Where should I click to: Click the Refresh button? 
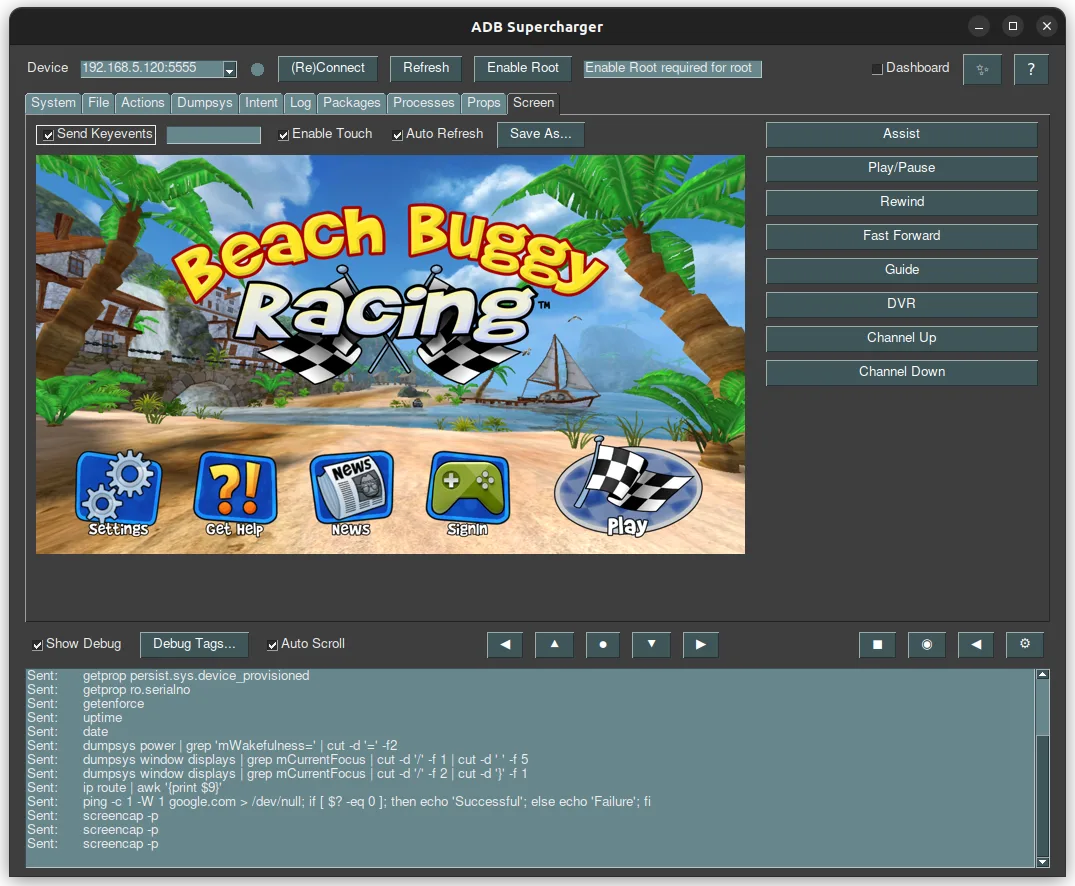pyautogui.click(x=426, y=69)
